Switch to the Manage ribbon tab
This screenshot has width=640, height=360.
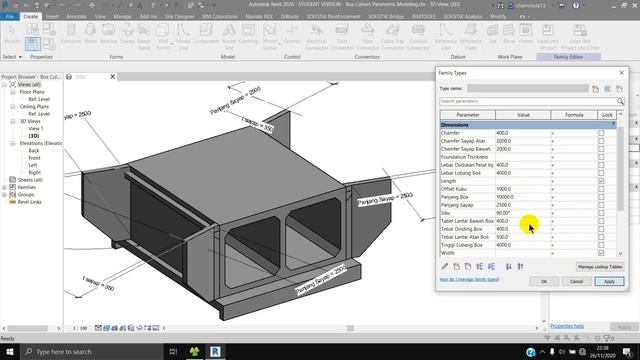[x=122, y=17]
